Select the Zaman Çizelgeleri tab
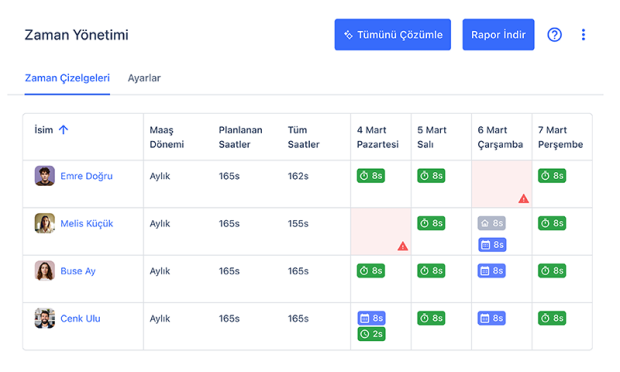The image size is (620, 372). (67, 78)
